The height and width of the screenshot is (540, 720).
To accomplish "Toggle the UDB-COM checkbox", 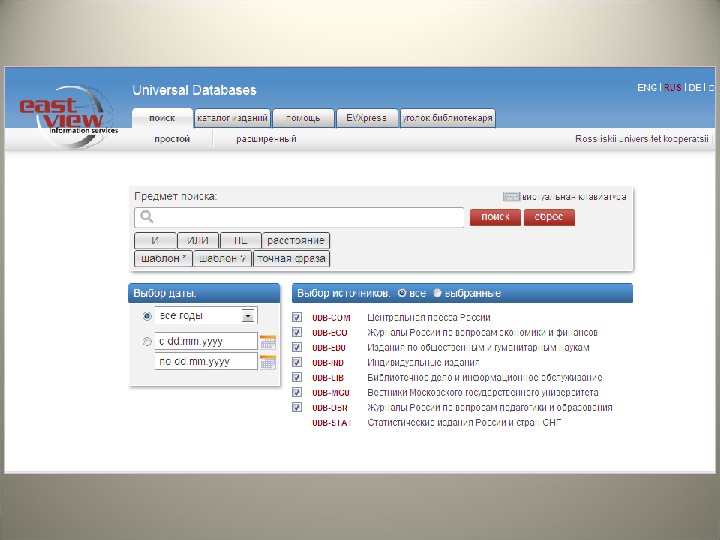I will tap(297, 317).
